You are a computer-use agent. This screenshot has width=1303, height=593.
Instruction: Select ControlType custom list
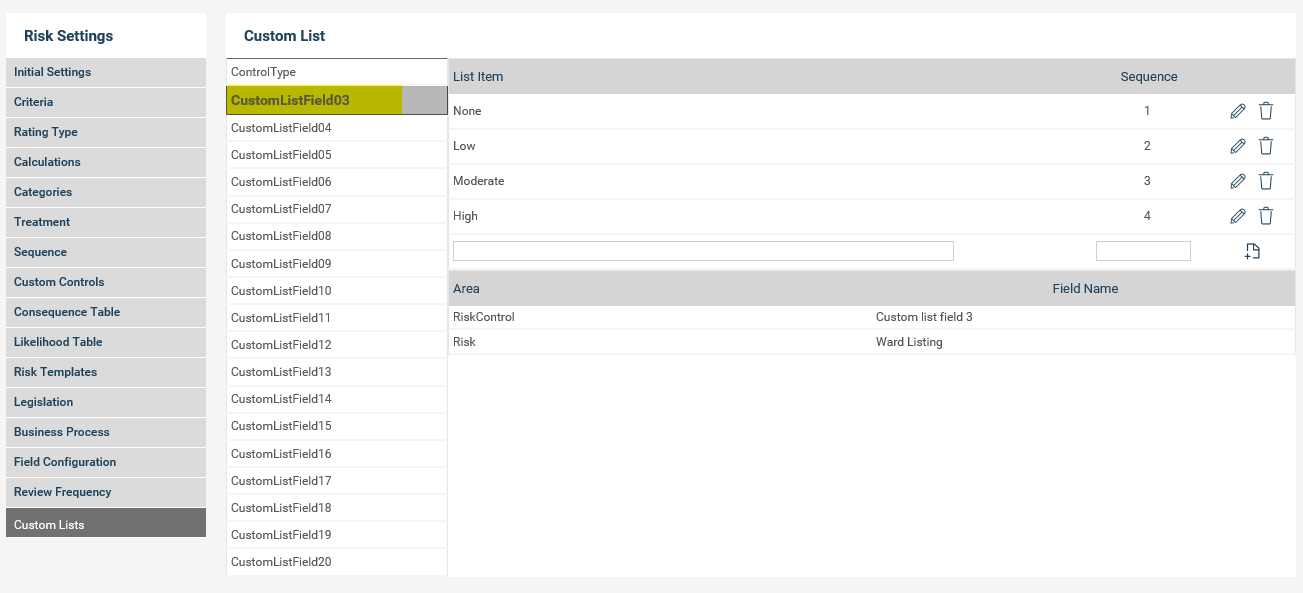click(336, 72)
